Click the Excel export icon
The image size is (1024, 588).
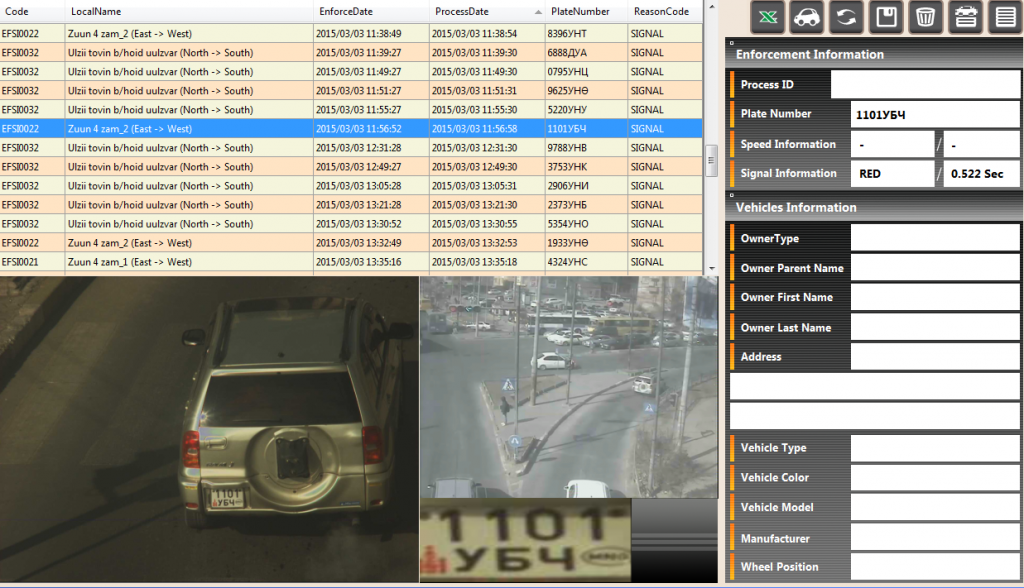coord(768,17)
